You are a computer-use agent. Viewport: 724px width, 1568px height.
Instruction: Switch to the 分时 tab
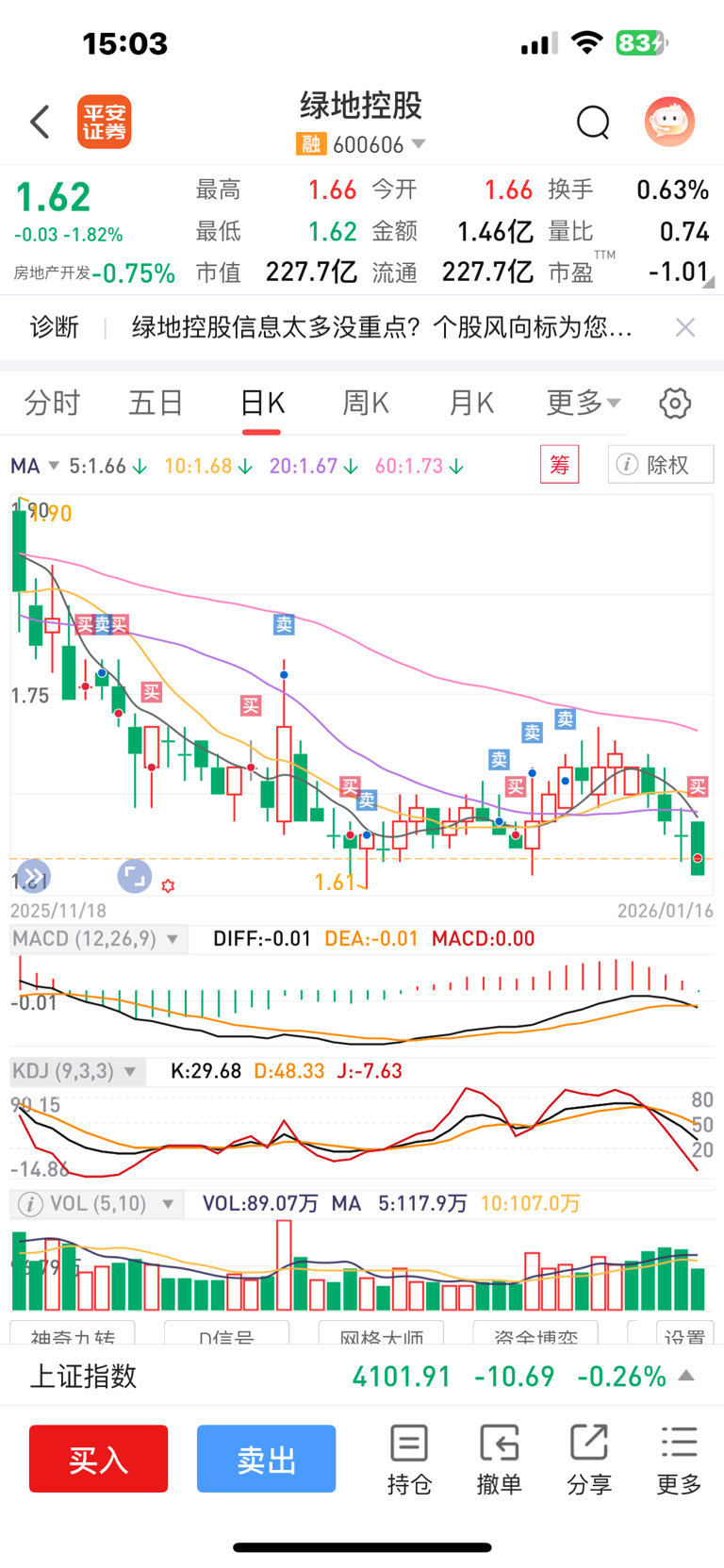pos(52,404)
